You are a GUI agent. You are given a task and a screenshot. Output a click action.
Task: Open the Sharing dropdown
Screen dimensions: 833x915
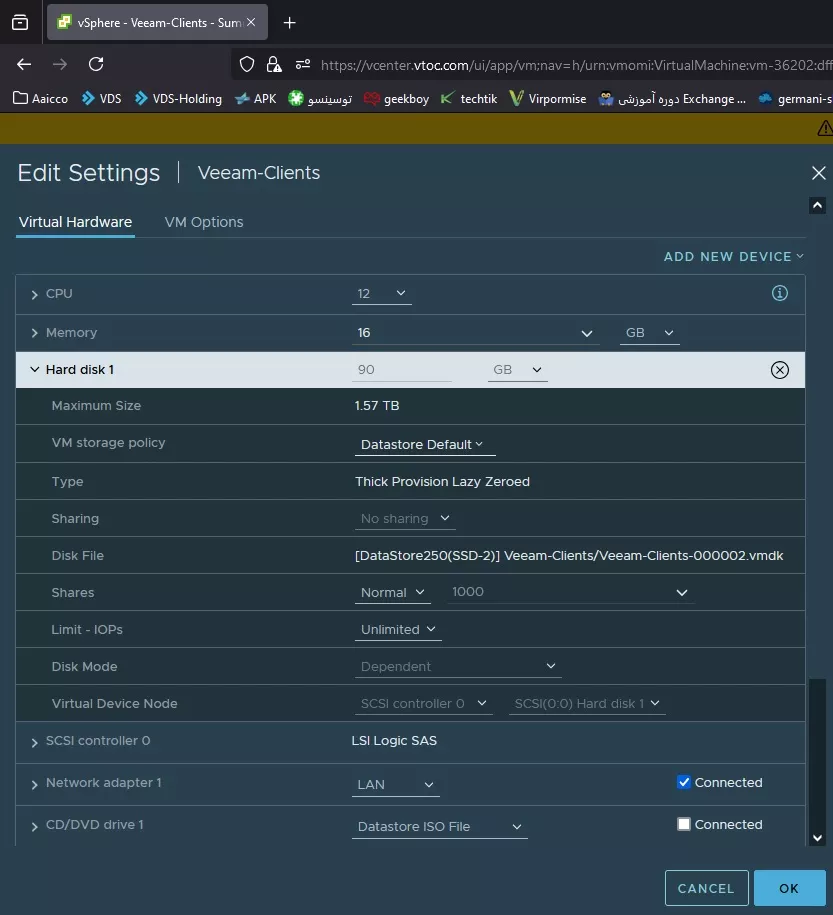[x=405, y=519]
